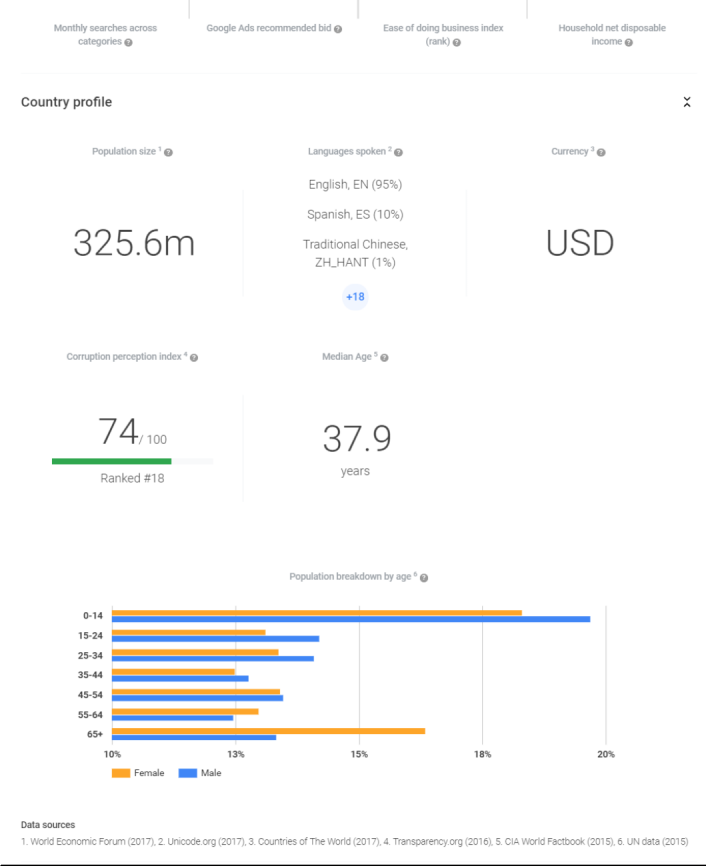Image resolution: width=706 pixels, height=866 pixels.
Task: Open help for Population breakdown by age
Action: [424, 578]
